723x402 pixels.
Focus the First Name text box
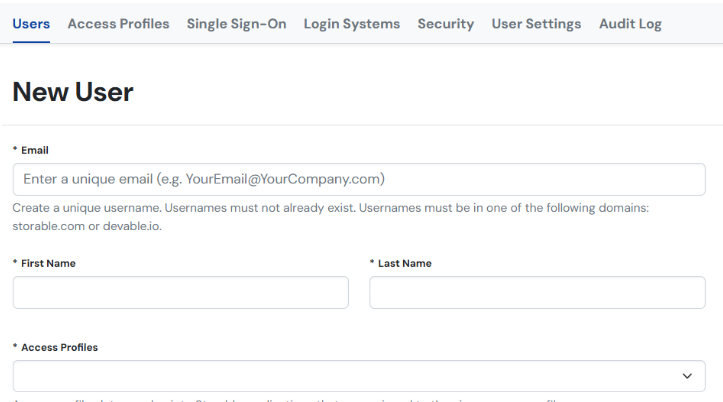pos(180,293)
